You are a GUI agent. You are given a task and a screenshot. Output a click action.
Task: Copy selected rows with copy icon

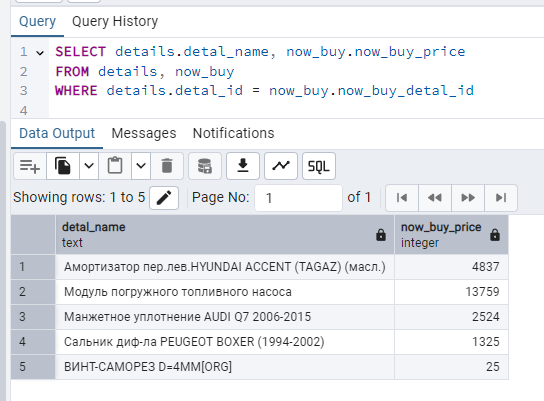pyautogui.click(x=63, y=166)
